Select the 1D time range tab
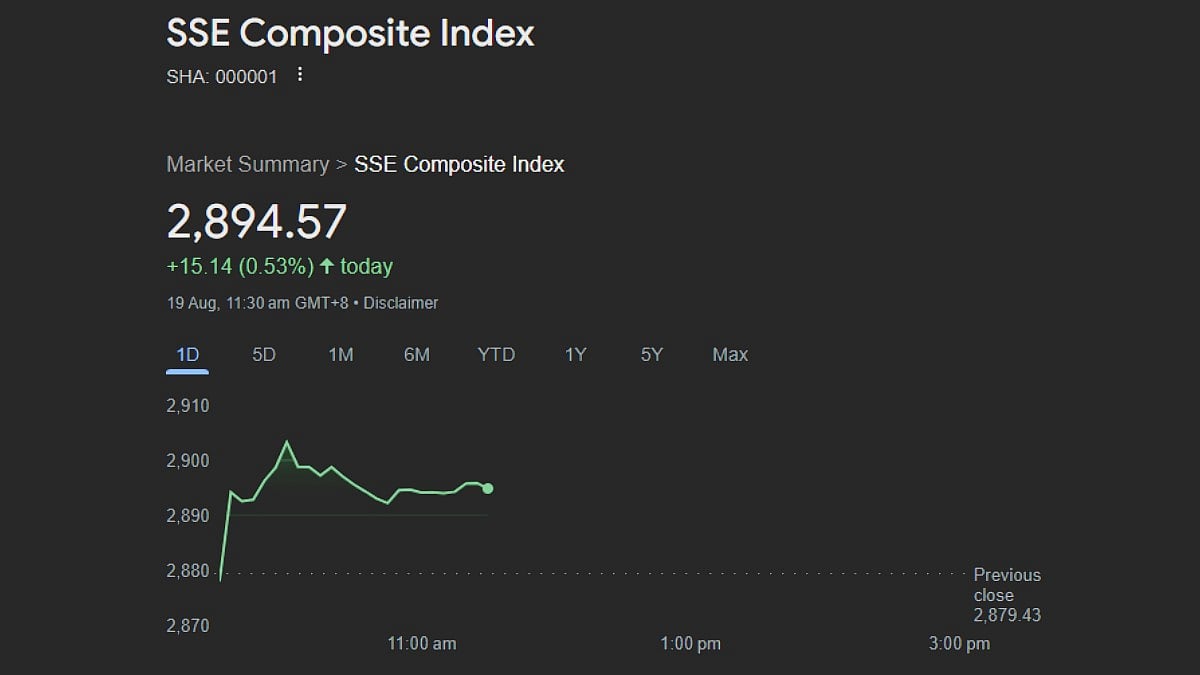1200x675 pixels. coord(187,355)
